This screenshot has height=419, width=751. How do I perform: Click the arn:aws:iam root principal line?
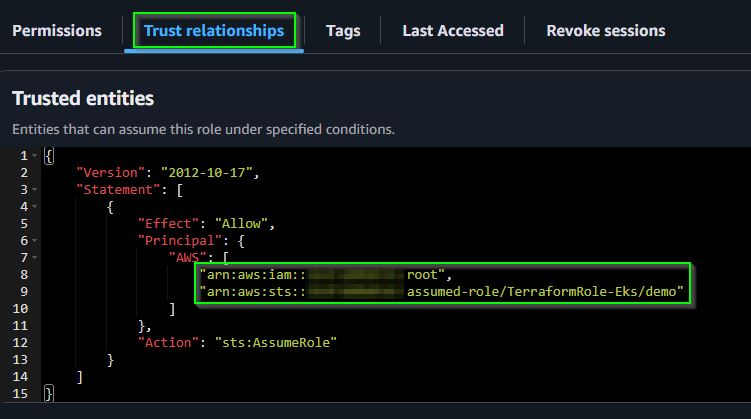pyautogui.click(x=326, y=275)
